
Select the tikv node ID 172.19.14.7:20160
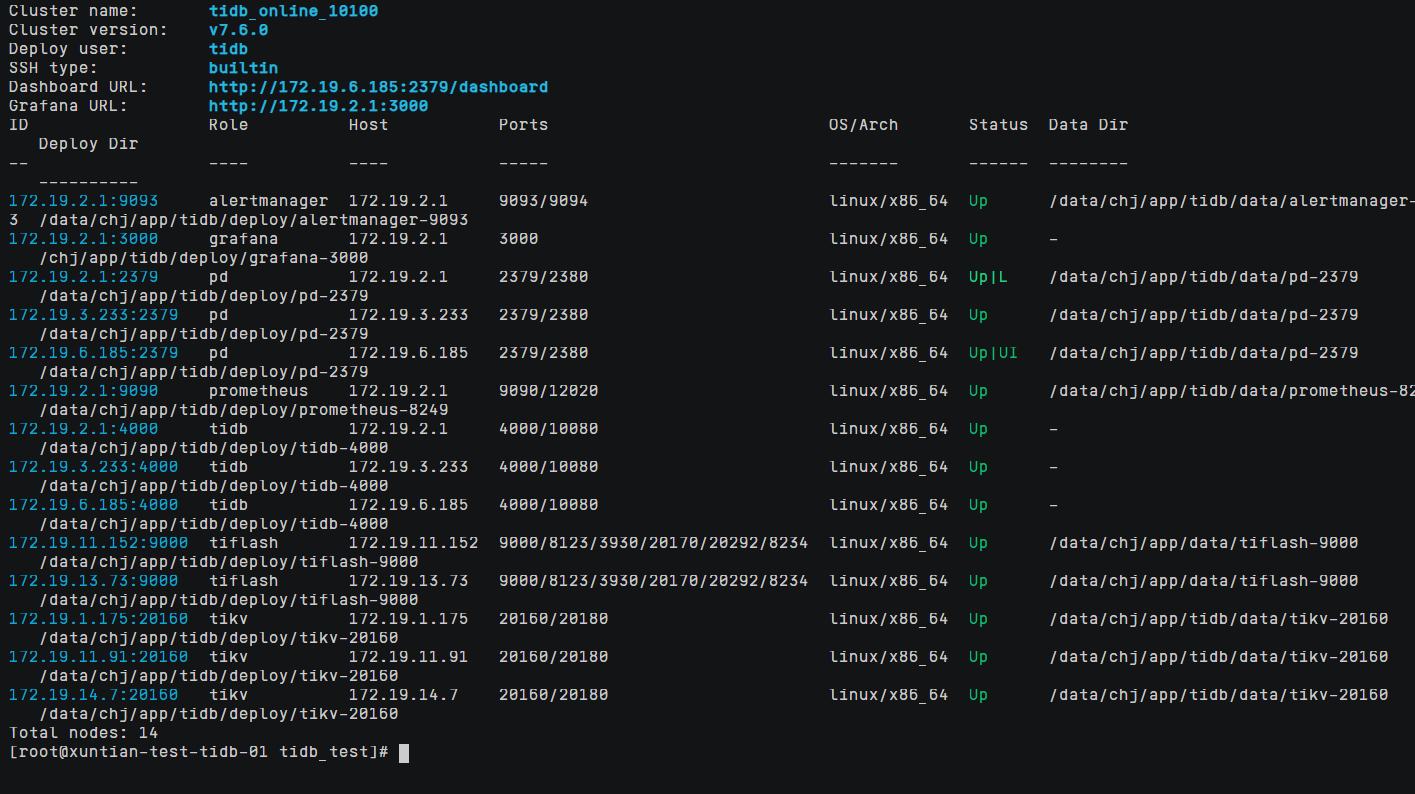[93, 695]
